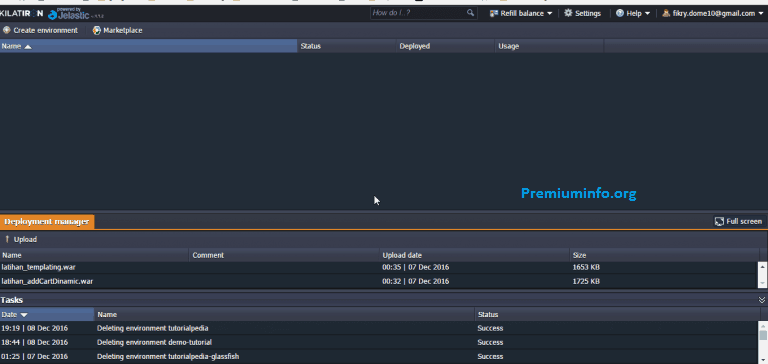
Task: Click the Settings label
Action: (588, 13)
